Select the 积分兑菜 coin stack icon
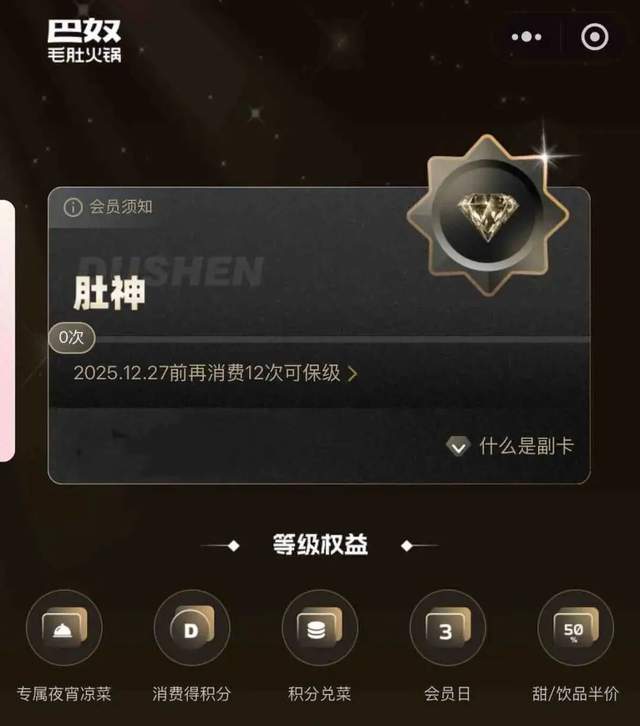Viewport: 640px width, 726px height. [x=320, y=627]
